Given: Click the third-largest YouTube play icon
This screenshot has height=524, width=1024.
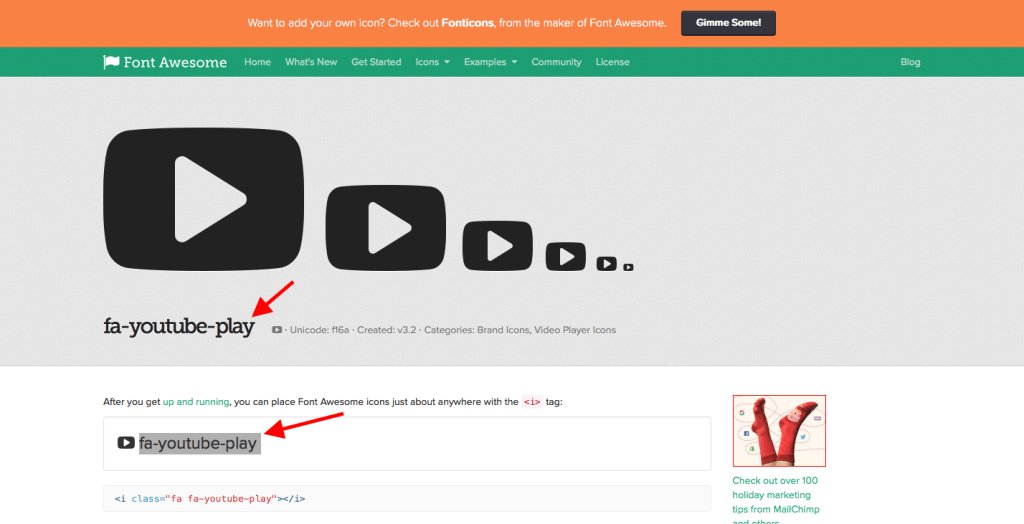Looking at the screenshot, I should point(498,246).
